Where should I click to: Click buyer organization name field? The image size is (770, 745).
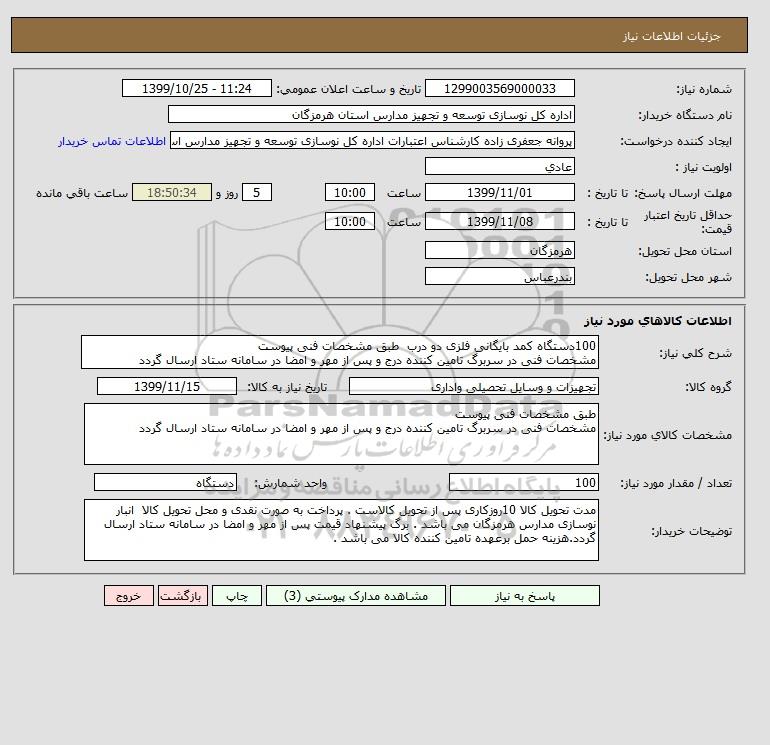point(371,114)
